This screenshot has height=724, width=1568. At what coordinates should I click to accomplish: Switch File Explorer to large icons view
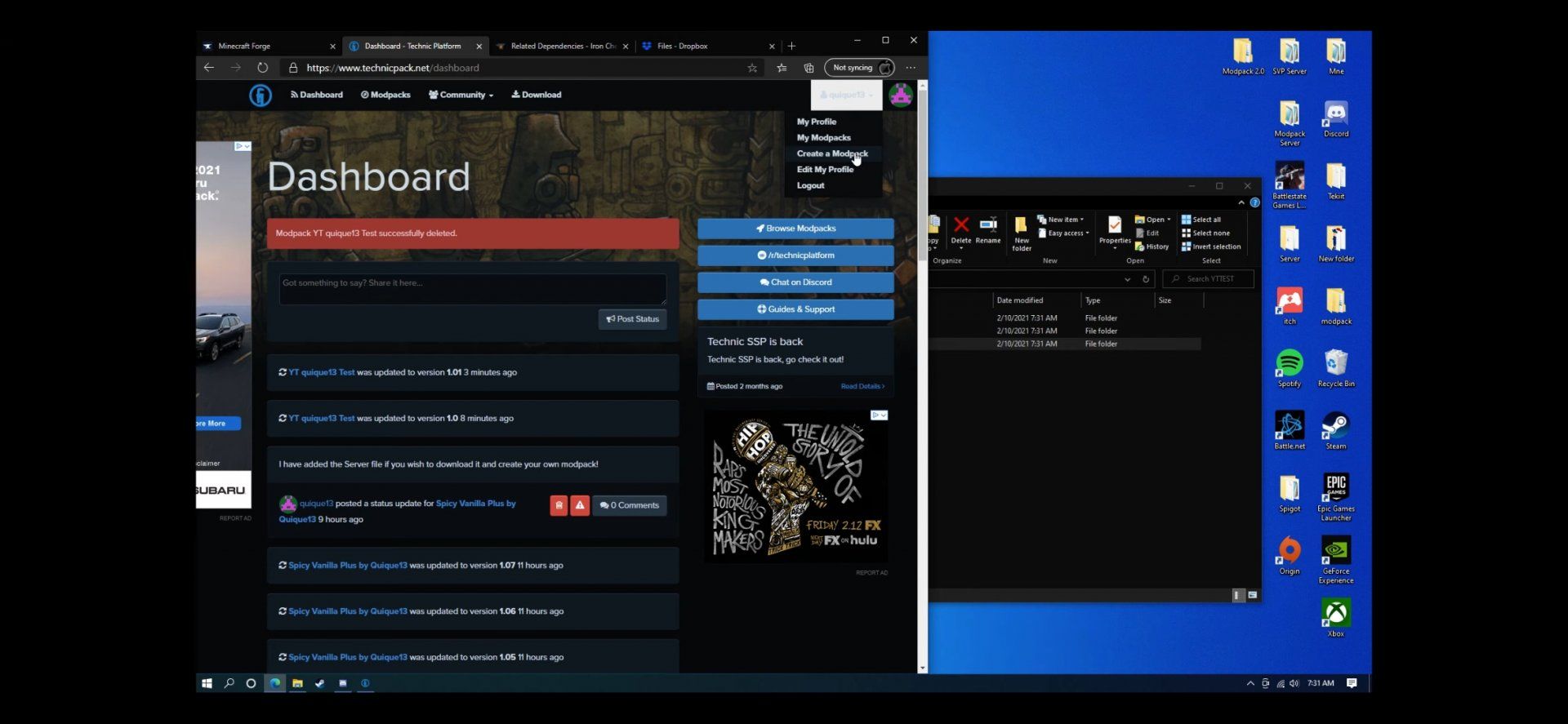1252,595
